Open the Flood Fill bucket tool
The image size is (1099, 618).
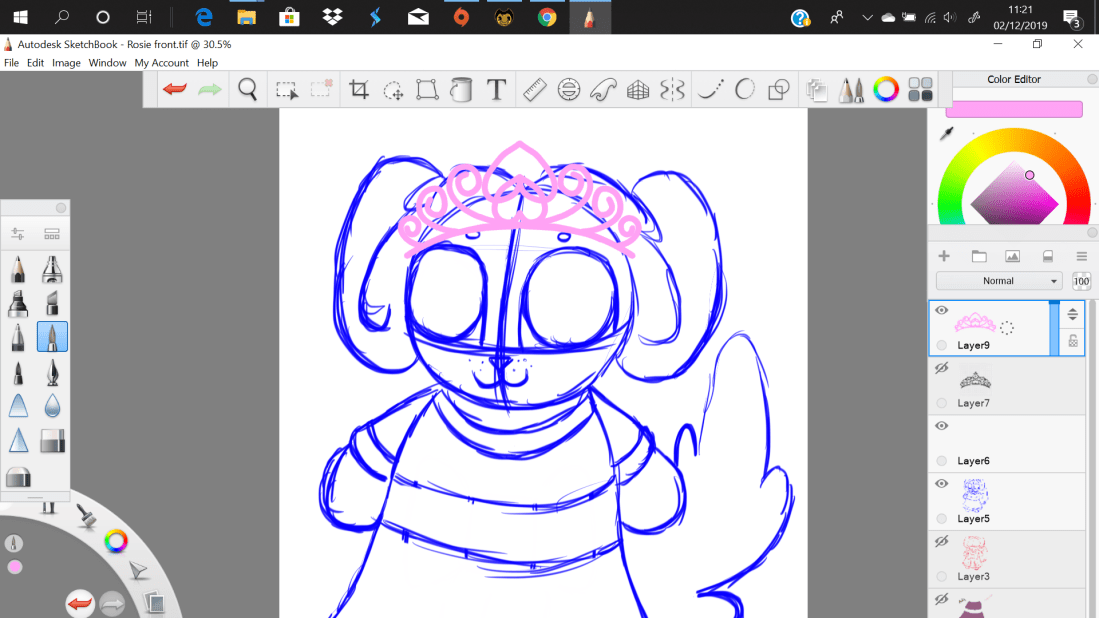[x=461, y=90]
